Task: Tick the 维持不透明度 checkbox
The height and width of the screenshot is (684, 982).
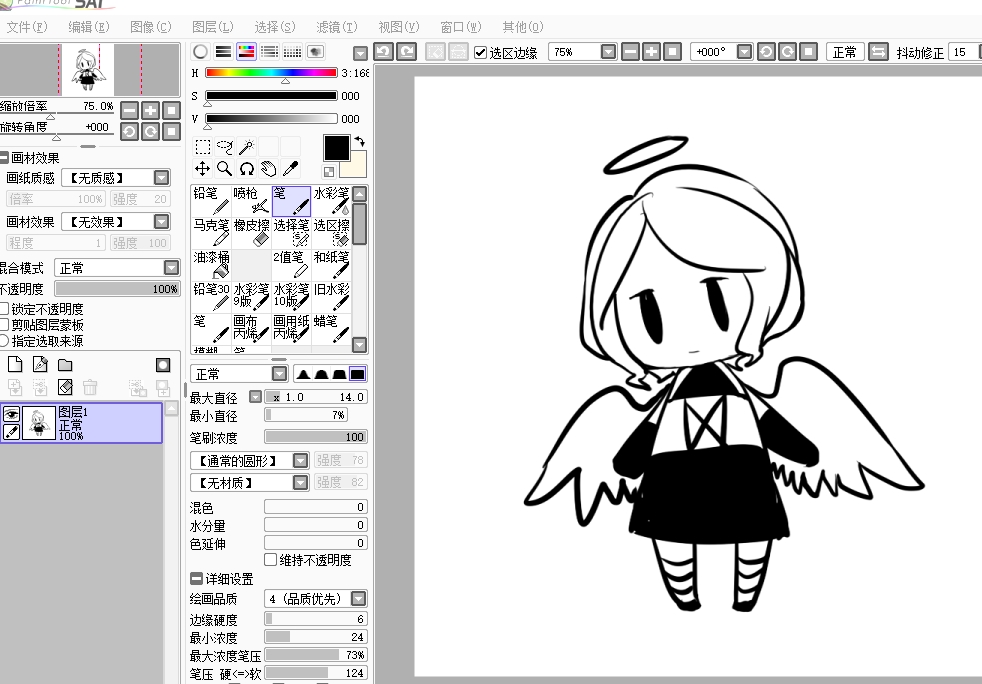Action: tap(271, 559)
